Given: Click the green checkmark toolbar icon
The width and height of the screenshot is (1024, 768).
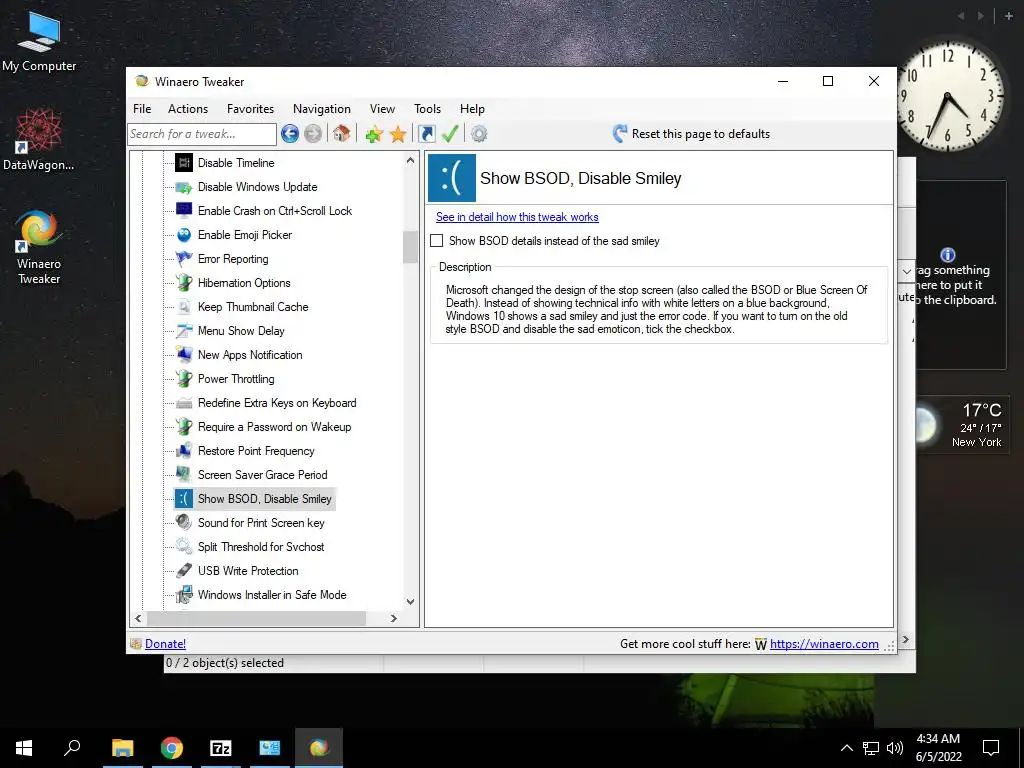Looking at the screenshot, I should click(450, 134).
